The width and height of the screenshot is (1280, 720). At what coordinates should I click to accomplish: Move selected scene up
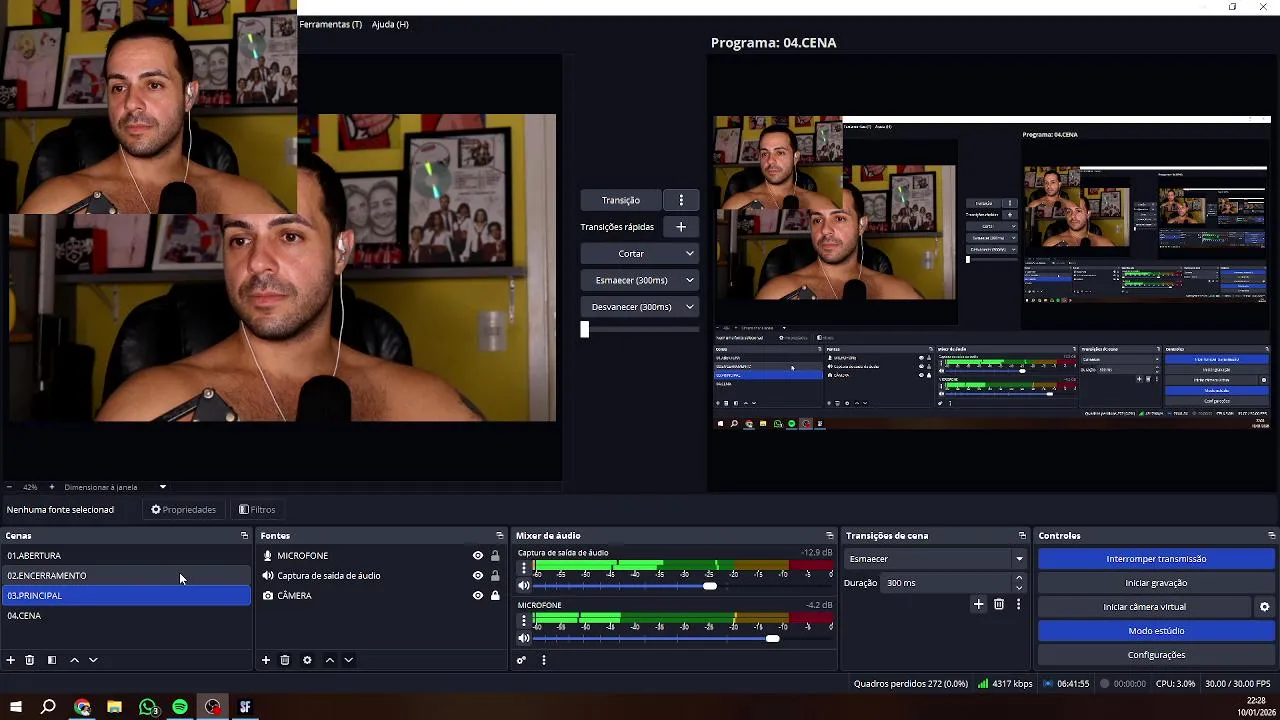pos(74,660)
